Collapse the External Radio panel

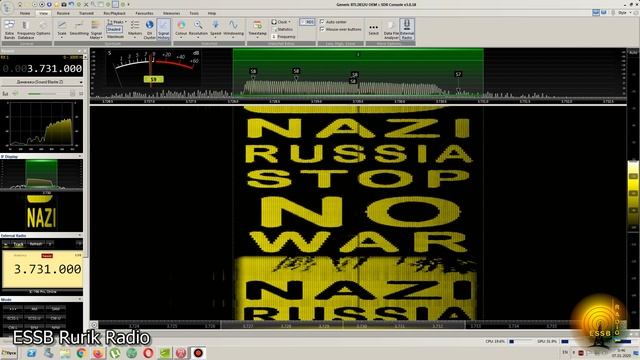point(80,236)
